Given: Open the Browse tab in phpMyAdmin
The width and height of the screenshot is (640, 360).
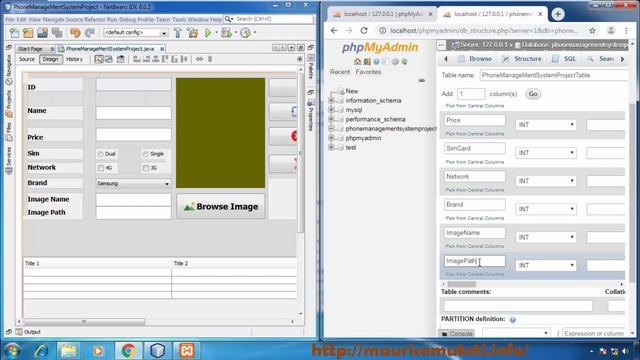Looking at the screenshot, I should [x=475, y=59].
